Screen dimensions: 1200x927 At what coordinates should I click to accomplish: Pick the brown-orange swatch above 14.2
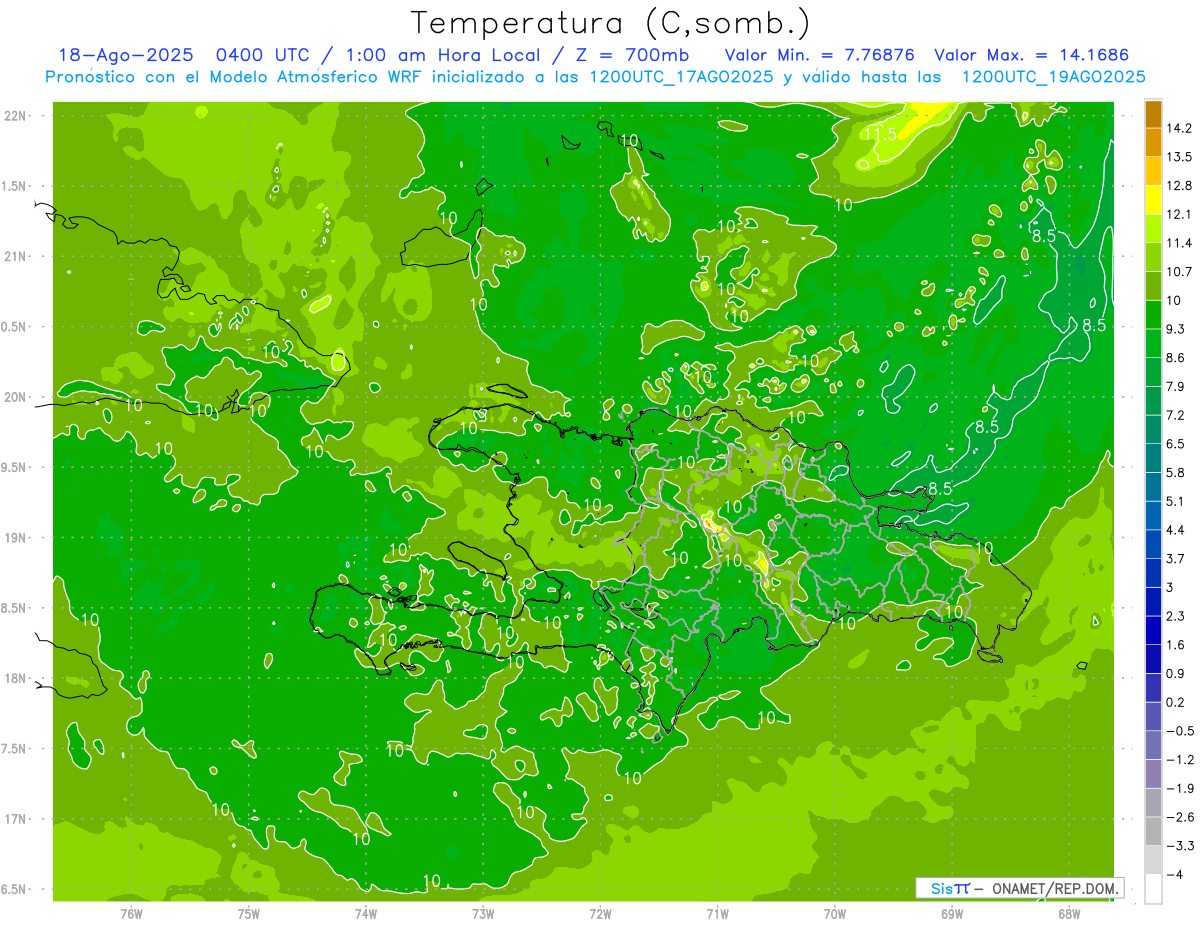(x=1153, y=114)
